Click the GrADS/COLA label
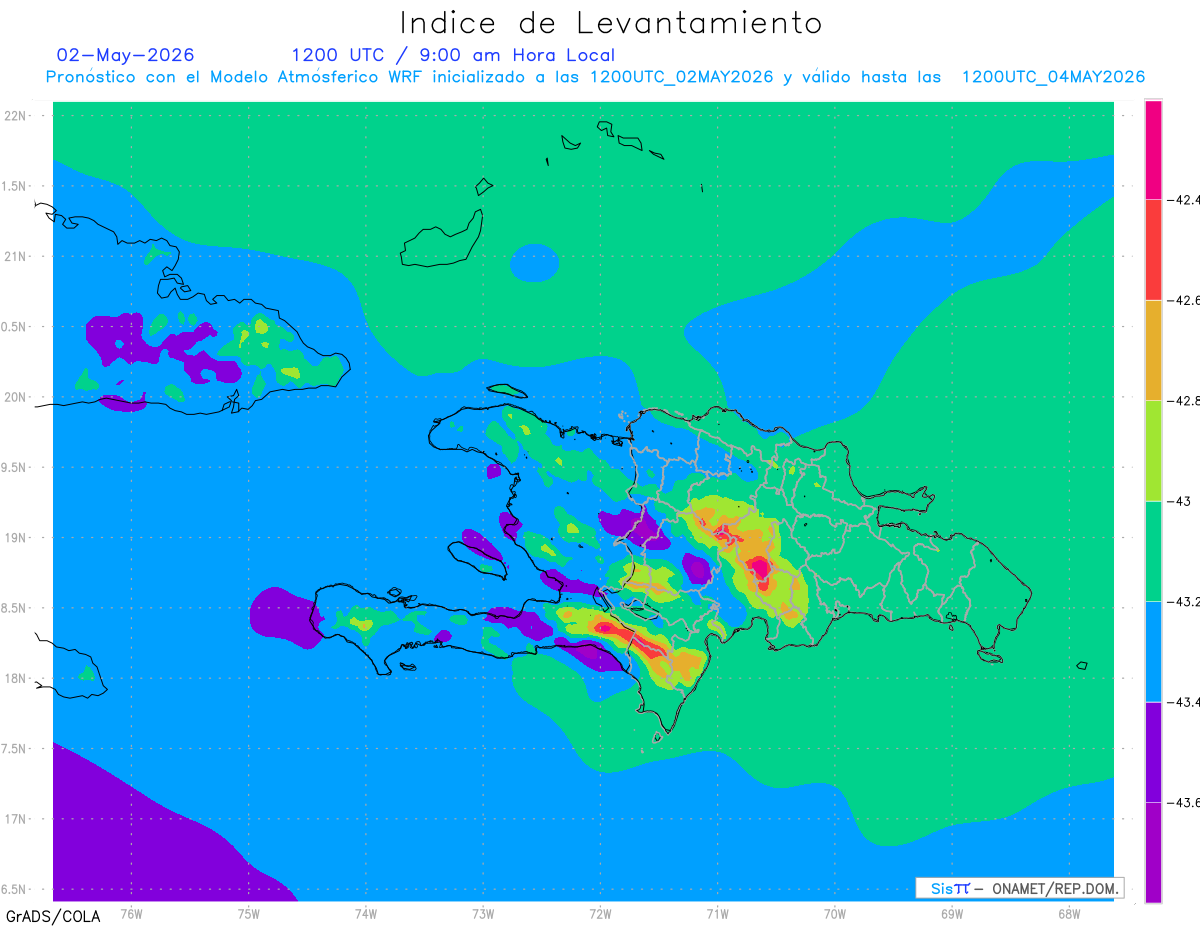The height and width of the screenshot is (927, 1200). click(x=46, y=916)
